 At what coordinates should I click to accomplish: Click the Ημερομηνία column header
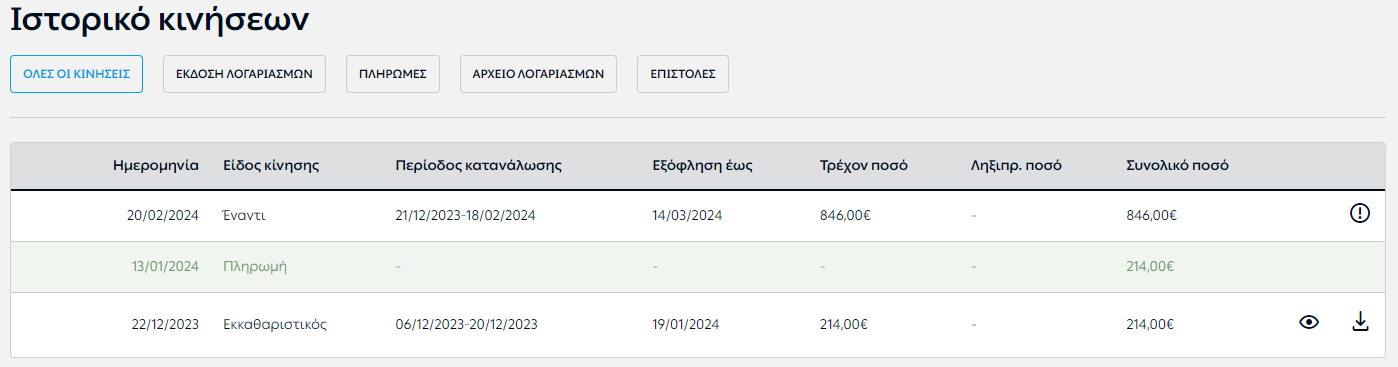click(x=156, y=166)
